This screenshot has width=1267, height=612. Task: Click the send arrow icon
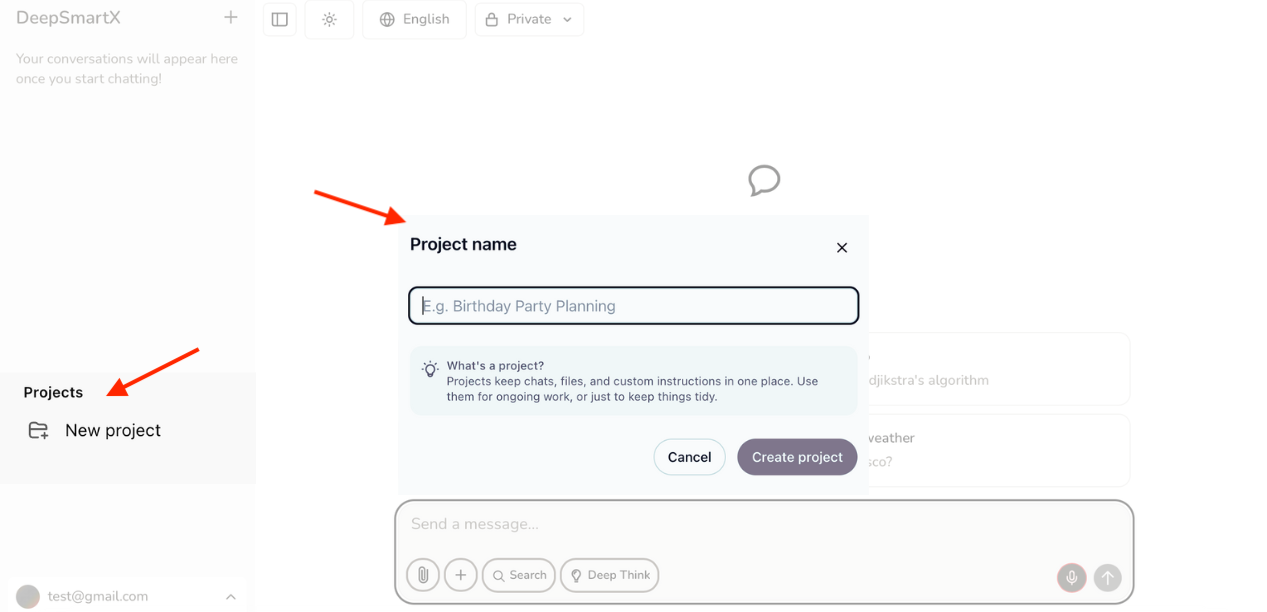tap(1107, 577)
